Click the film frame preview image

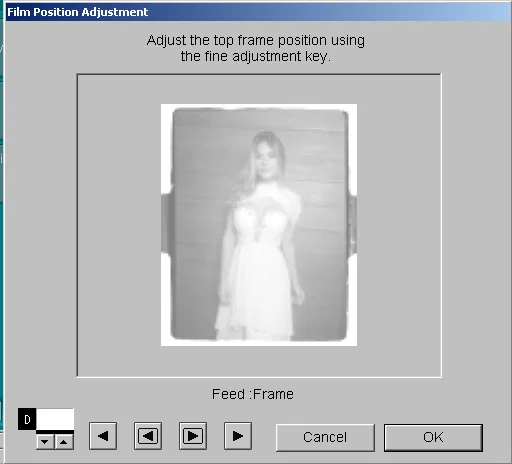(259, 225)
